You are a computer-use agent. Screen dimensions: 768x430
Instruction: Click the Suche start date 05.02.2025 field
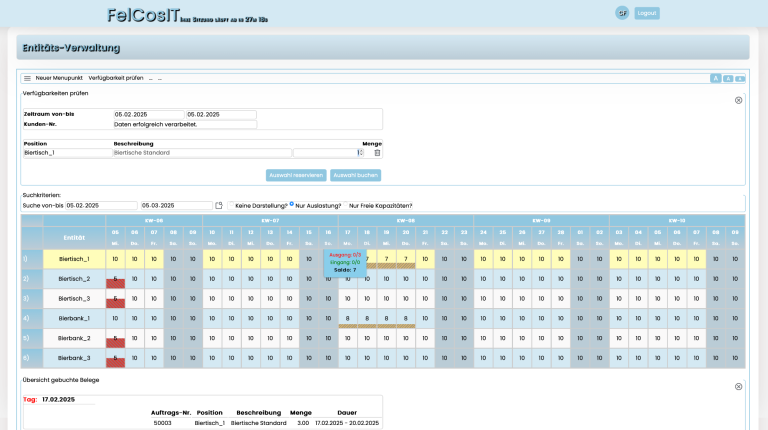(101, 206)
